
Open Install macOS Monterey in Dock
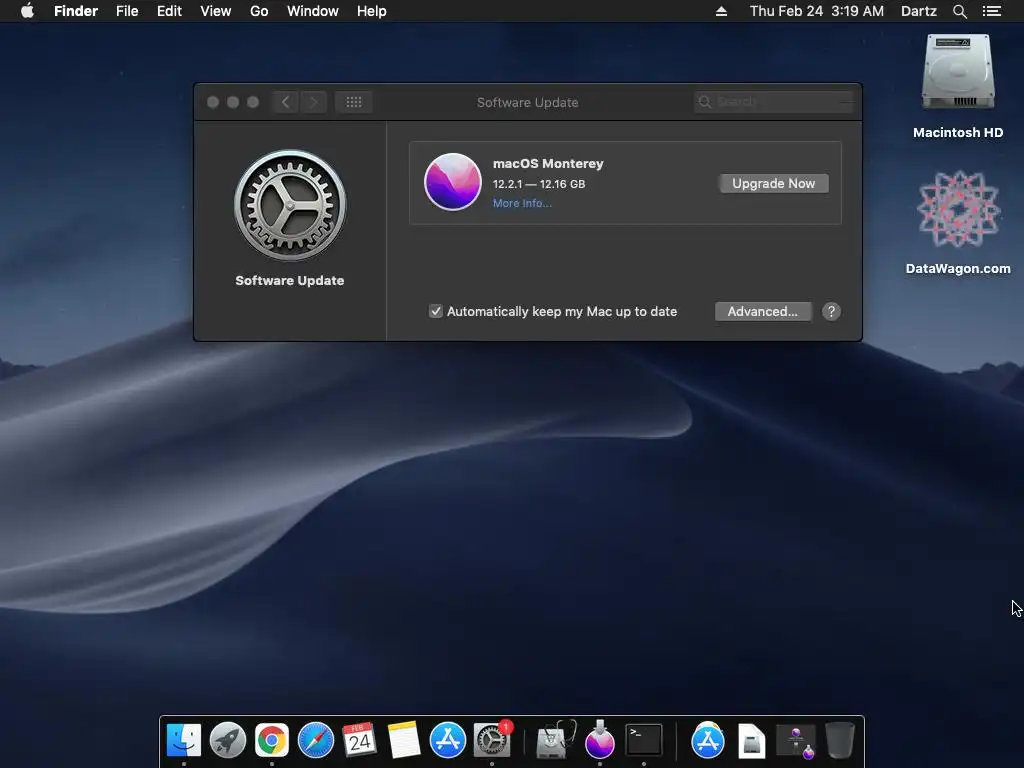[600, 740]
